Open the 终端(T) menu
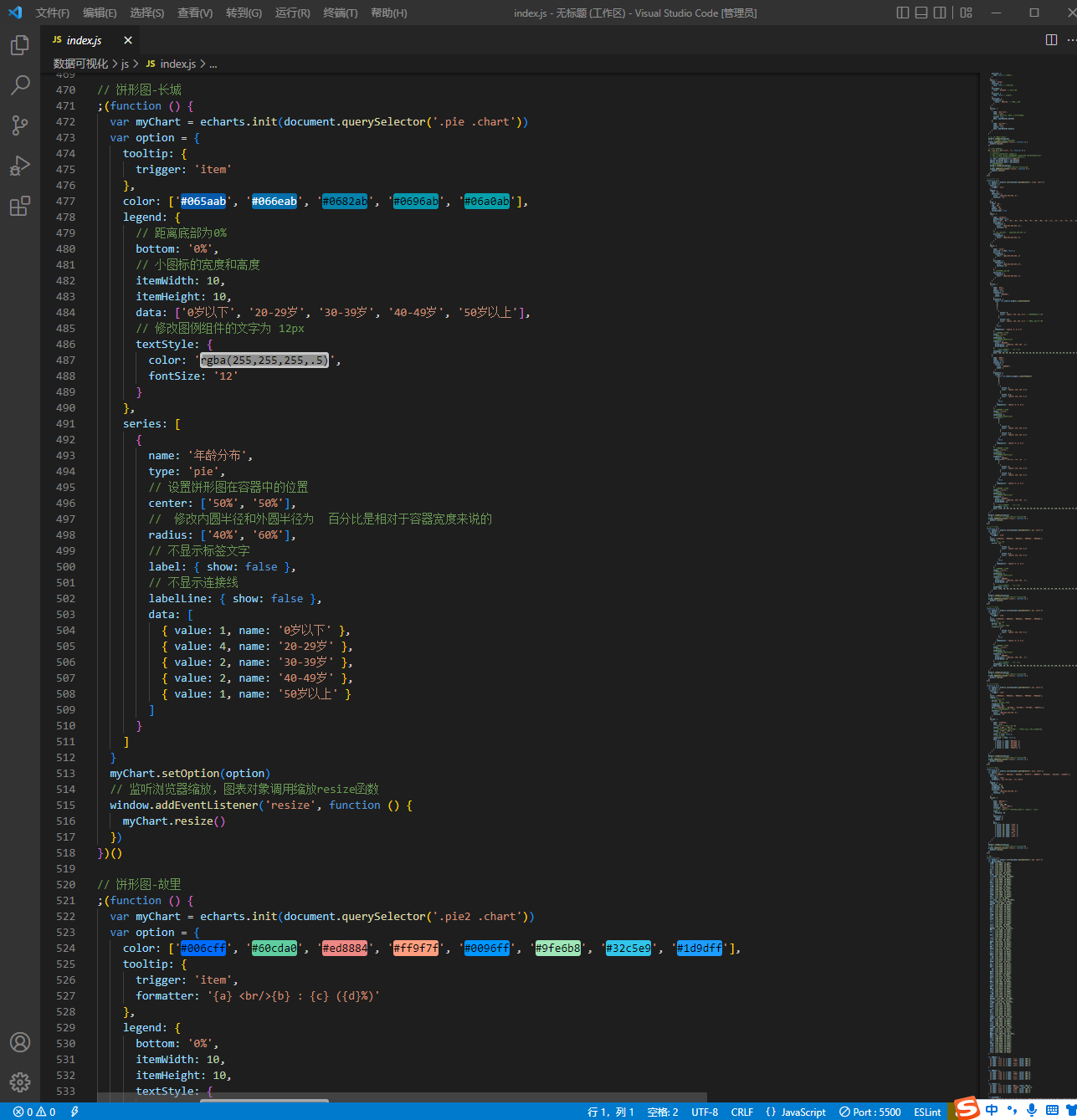1077x1120 pixels. point(341,13)
